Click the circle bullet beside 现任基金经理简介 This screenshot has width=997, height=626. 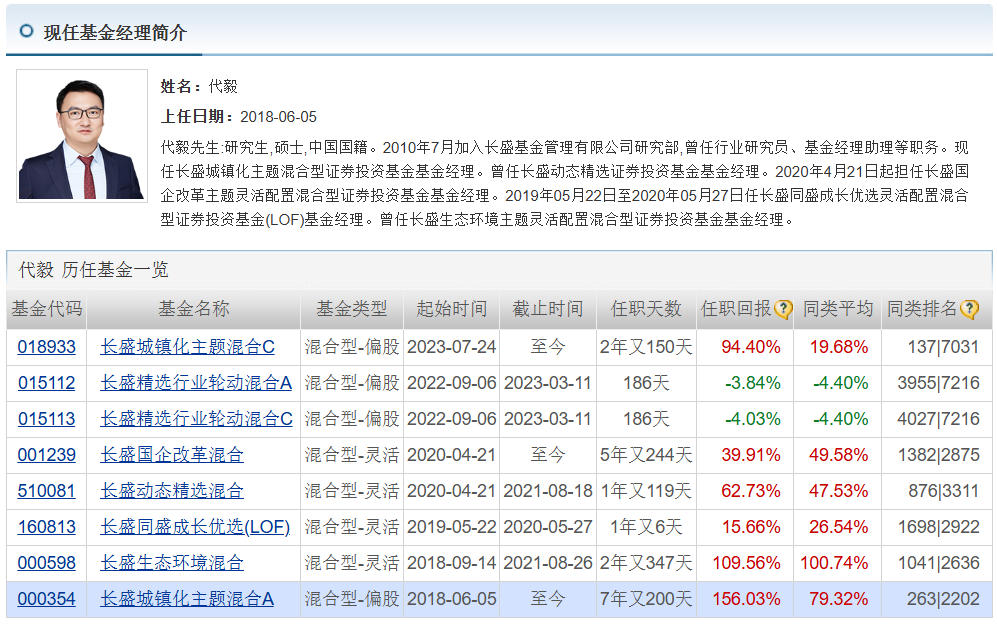pos(26,31)
